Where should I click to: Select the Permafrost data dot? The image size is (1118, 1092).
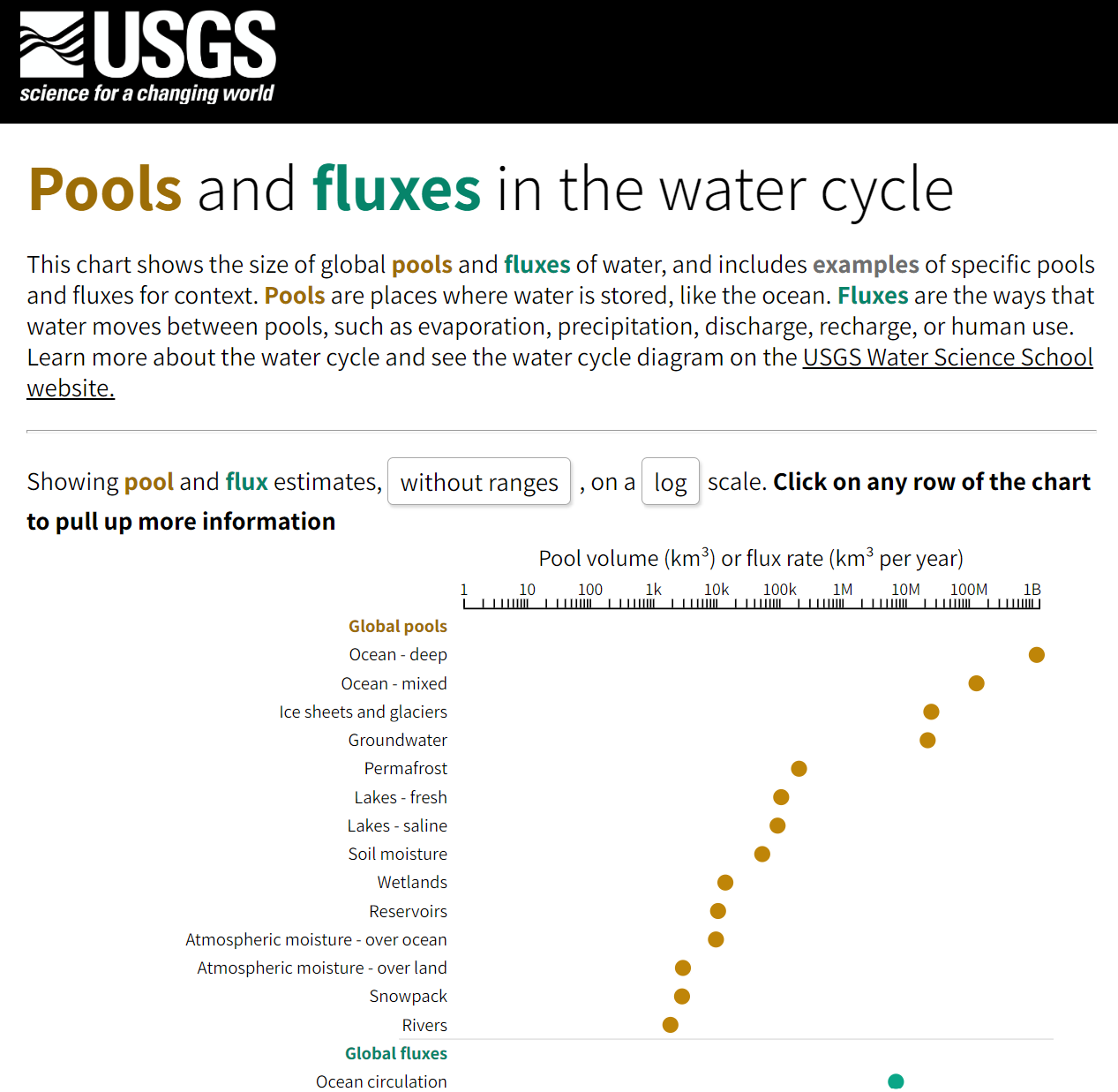point(799,768)
